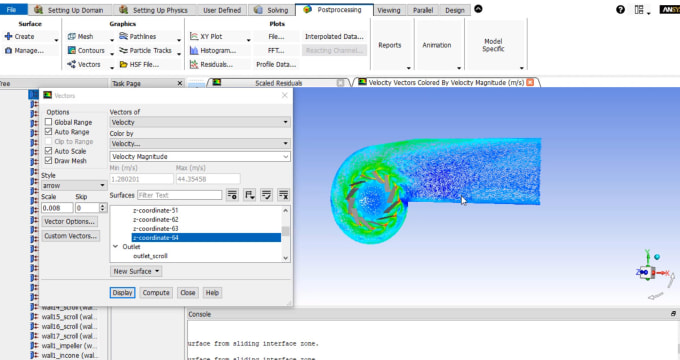Click the Interpolated Data button
The height and width of the screenshot is (360, 680).
(334, 37)
